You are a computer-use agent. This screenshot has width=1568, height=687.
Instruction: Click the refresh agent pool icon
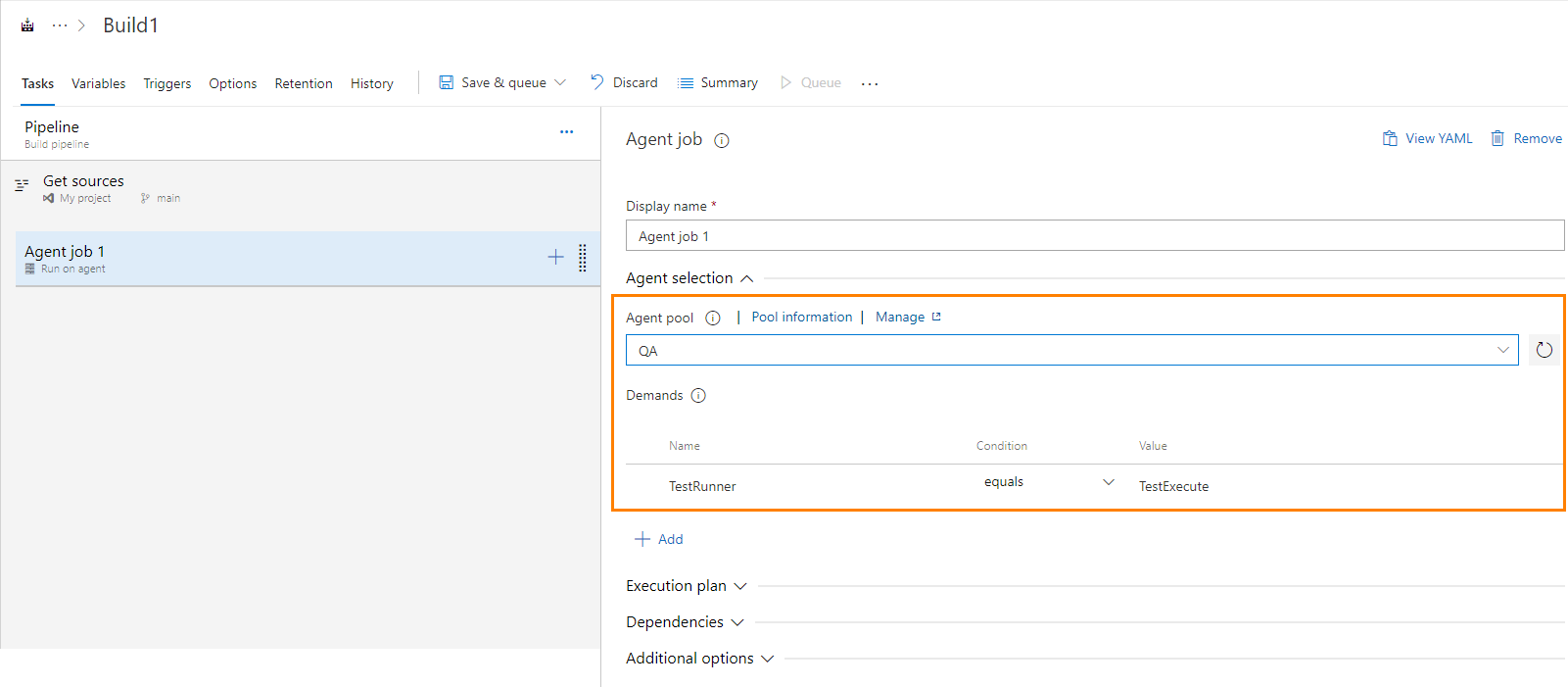1544,350
